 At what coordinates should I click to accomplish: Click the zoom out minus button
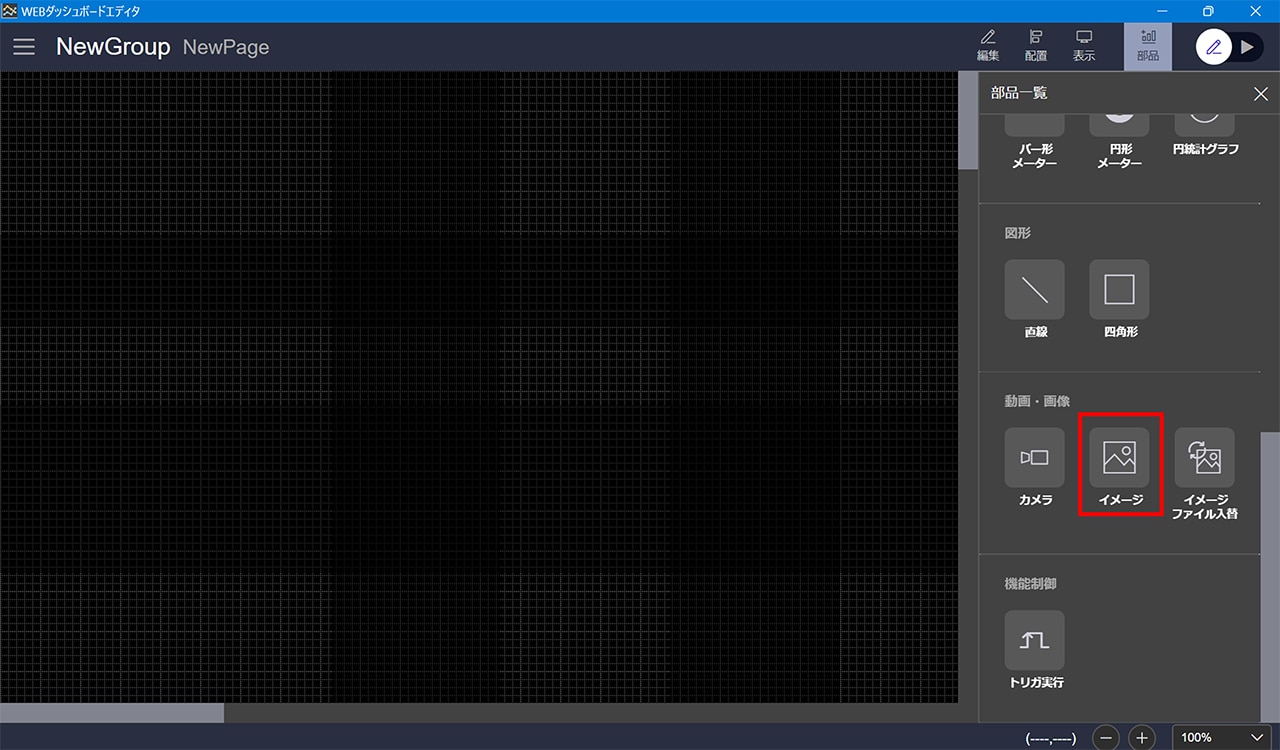pos(1106,738)
